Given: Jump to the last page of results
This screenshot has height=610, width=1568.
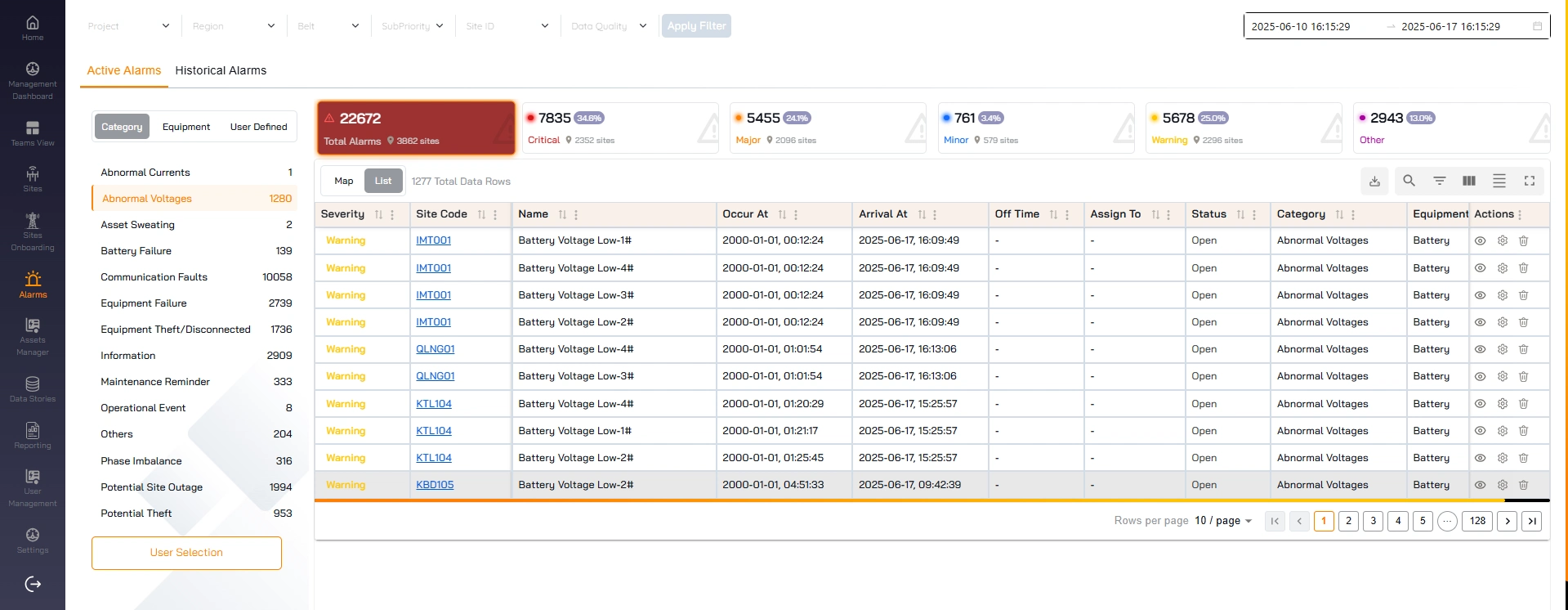Looking at the screenshot, I should [x=1532, y=521].
